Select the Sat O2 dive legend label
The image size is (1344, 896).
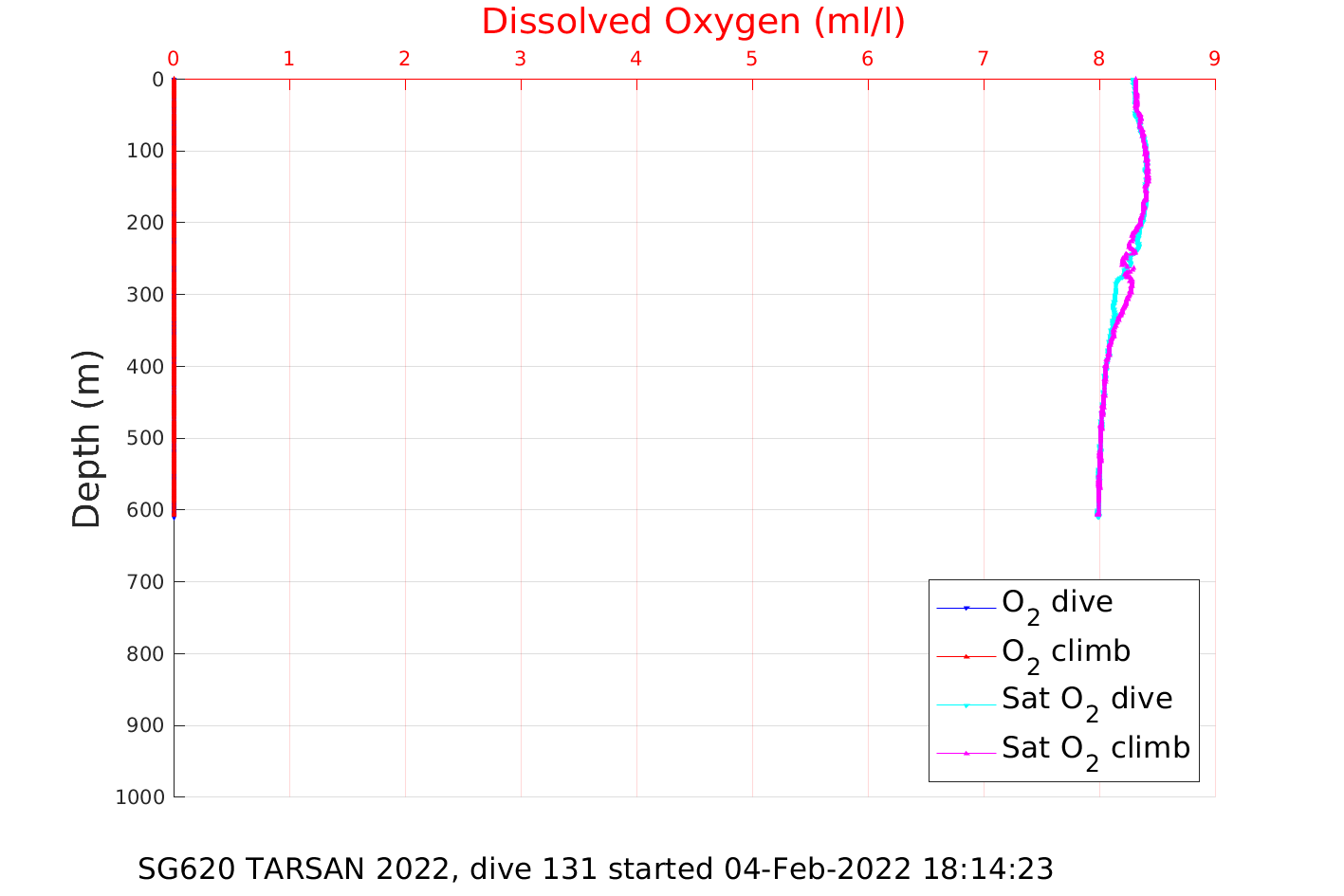pos(1087,701)
